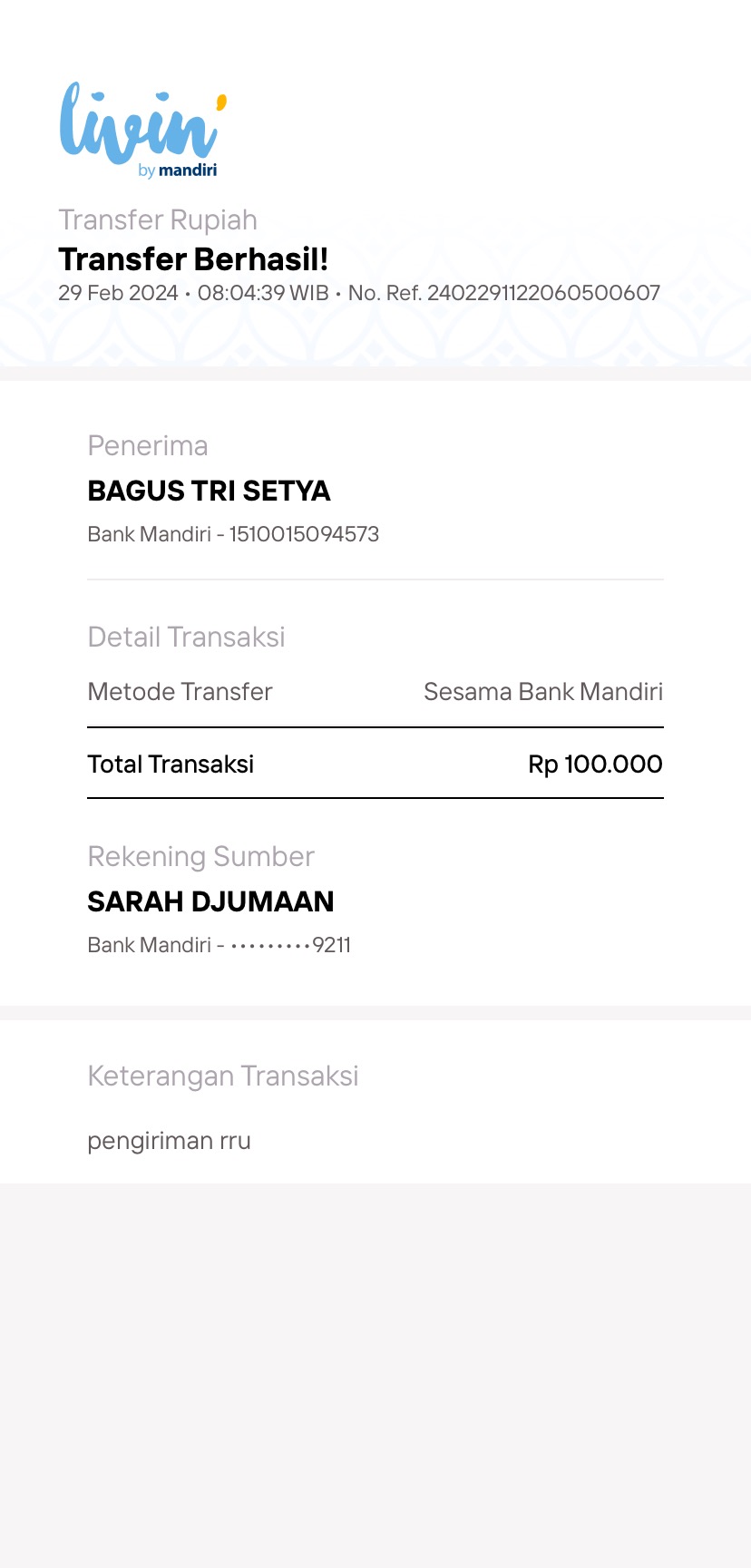Click the Transfer Berhasil! status title
The image size is (751, 1568).
point(193,259)
